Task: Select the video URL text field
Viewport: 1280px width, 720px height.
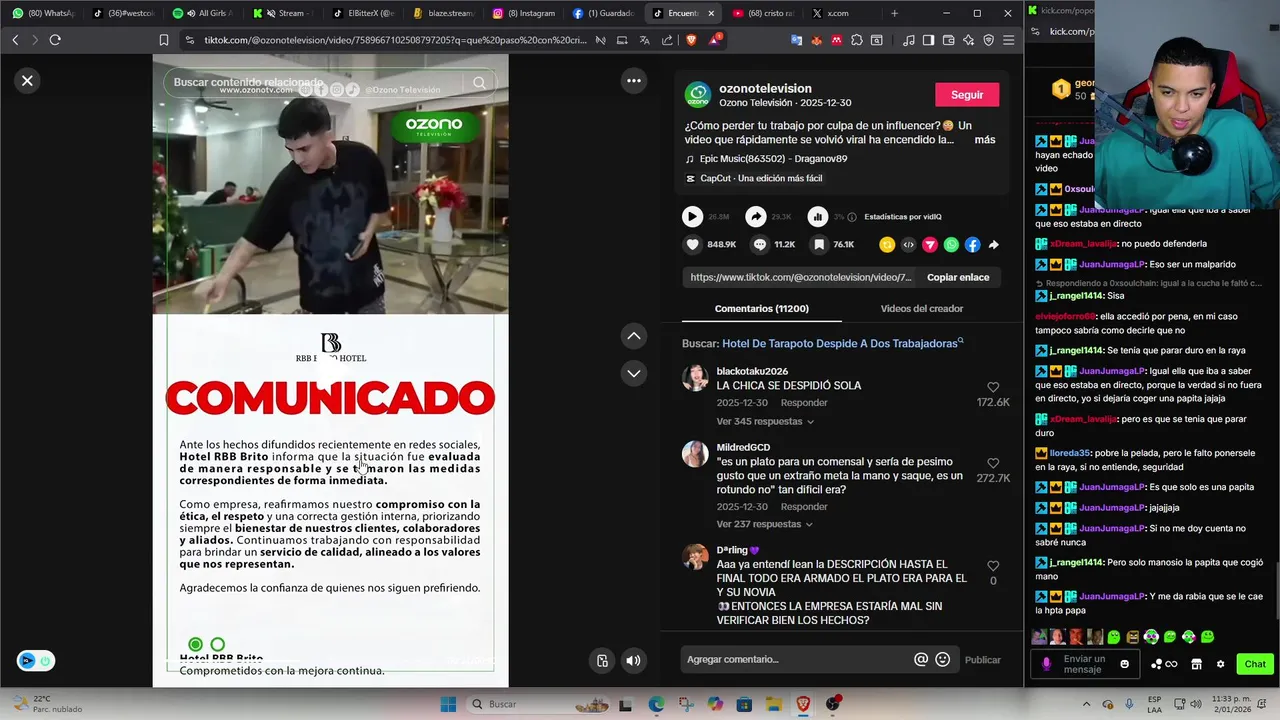Action: [x=801, y=277]
